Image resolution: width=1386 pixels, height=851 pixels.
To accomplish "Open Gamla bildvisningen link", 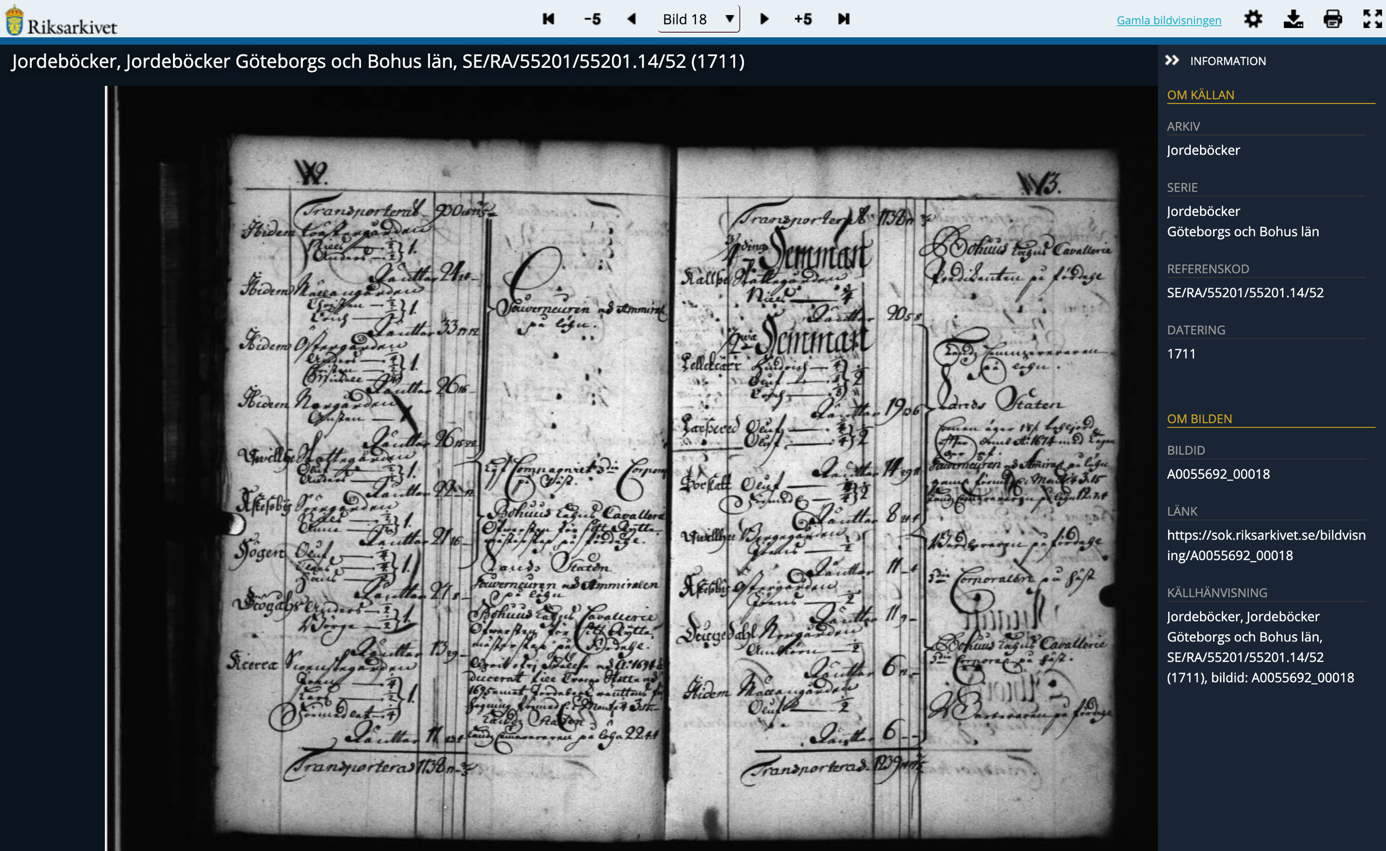I will pos(1169,20).
